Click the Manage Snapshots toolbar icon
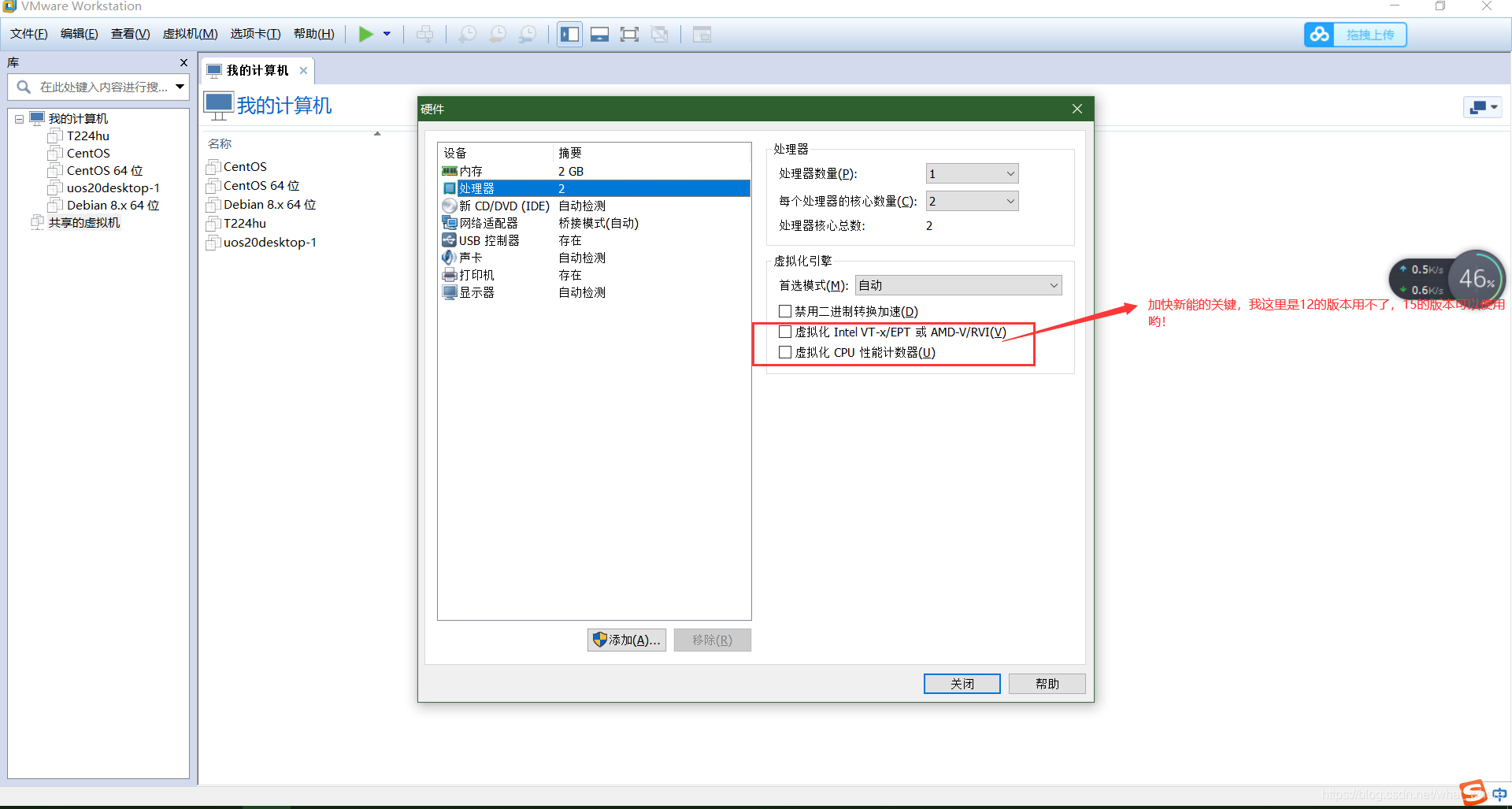 point(528,34)
